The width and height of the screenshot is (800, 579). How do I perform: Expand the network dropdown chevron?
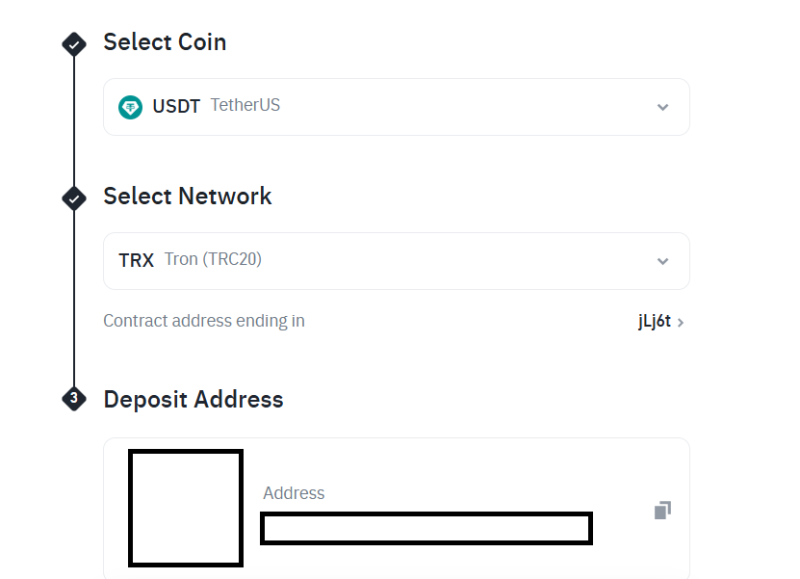pos(662,261)
